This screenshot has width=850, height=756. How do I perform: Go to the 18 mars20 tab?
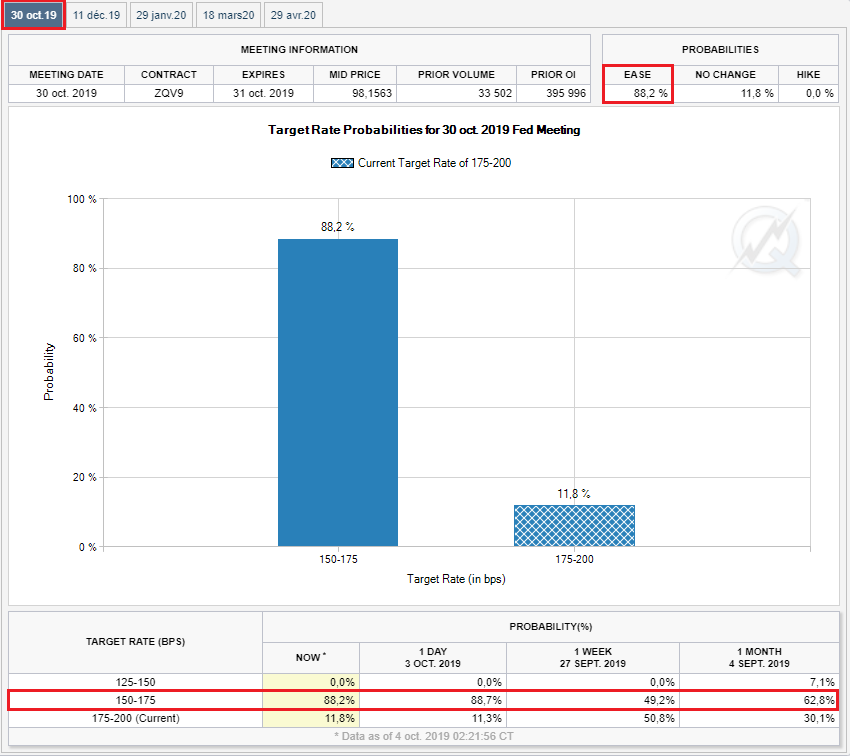[228, 15]
